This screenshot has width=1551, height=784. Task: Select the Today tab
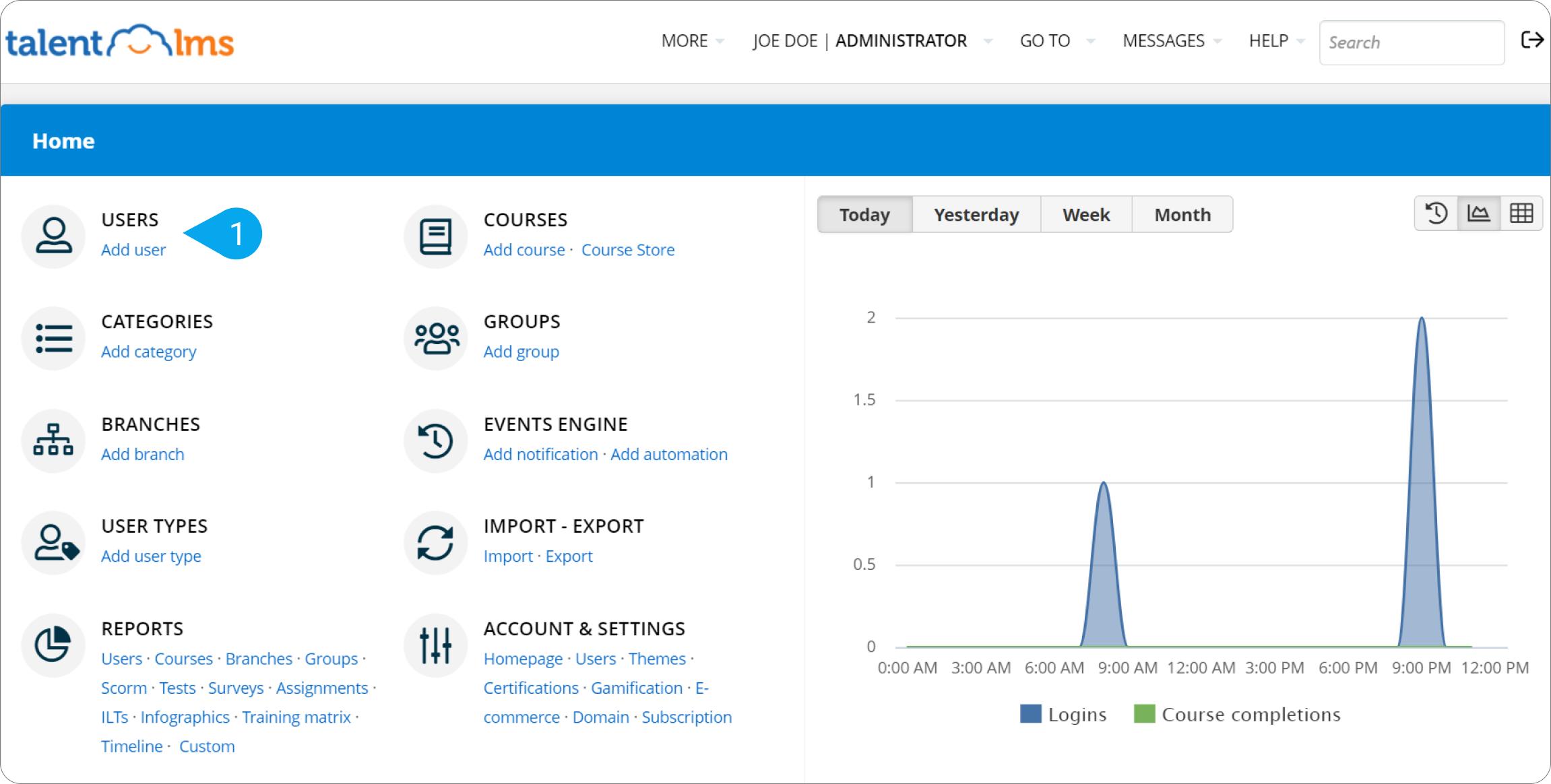tap(865, 214)
